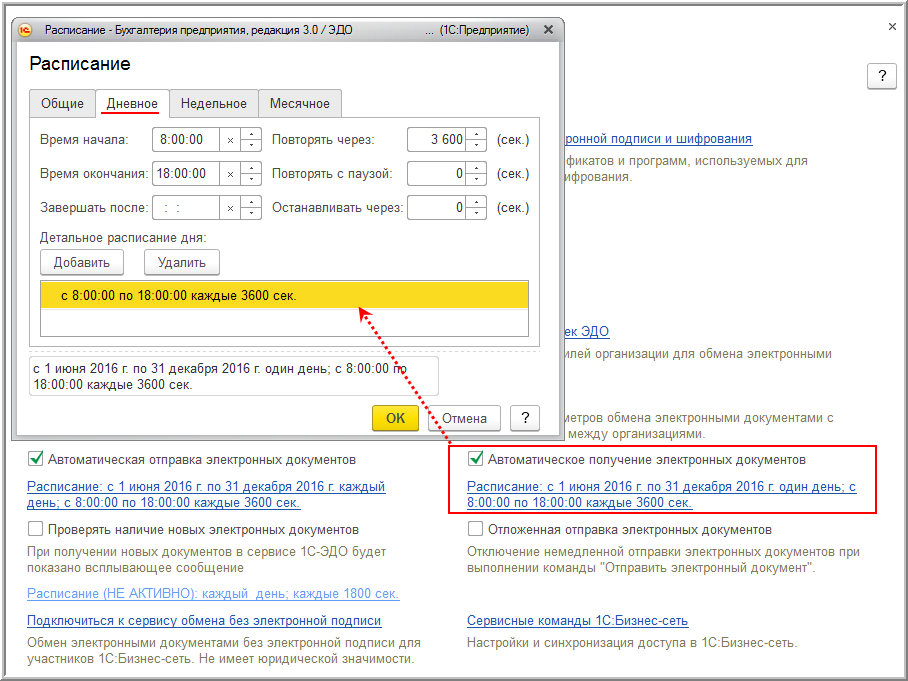Click the Время начала input field
Image resolution: width=908 pixels, height=681 pixels.
[186, 140]
